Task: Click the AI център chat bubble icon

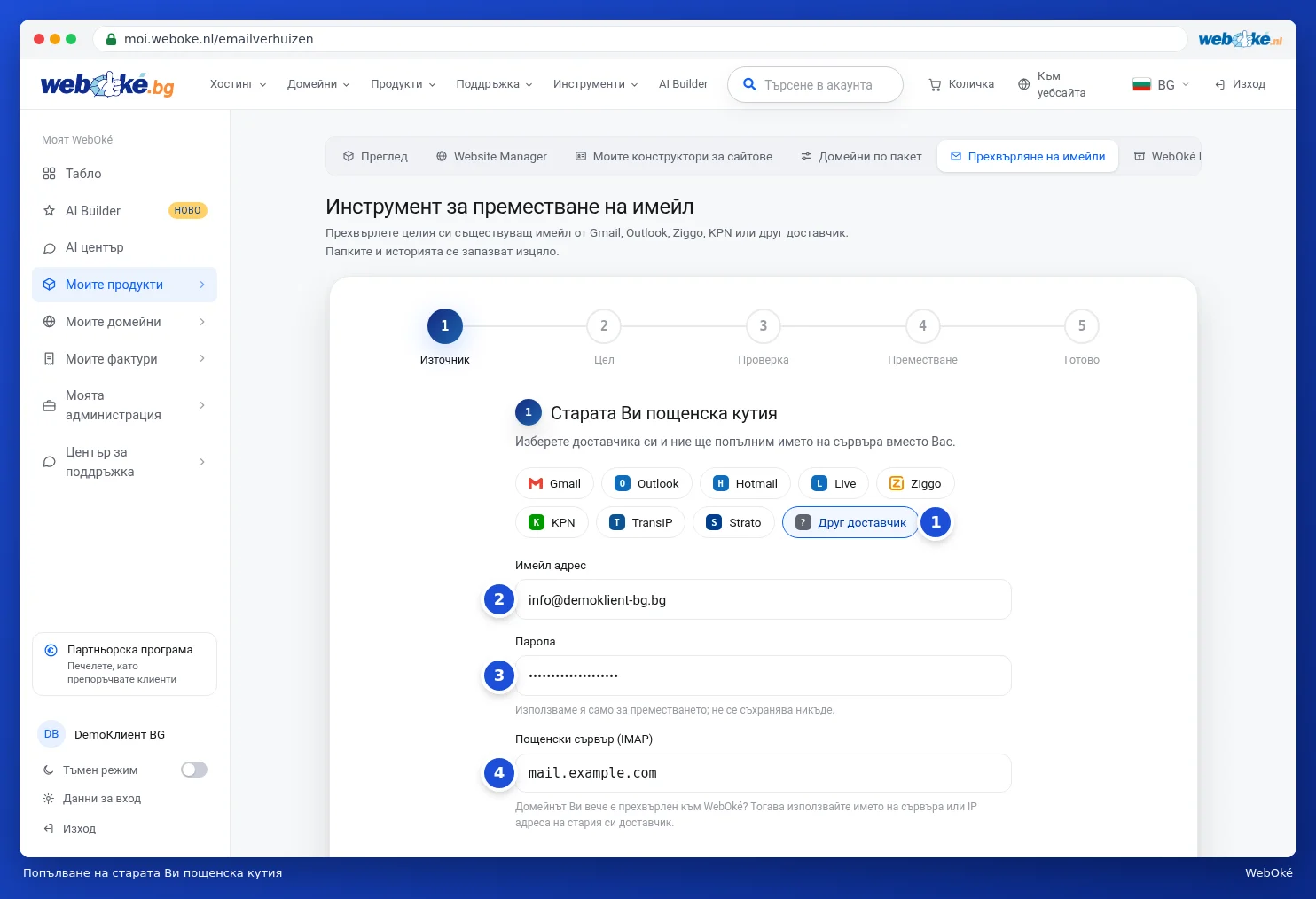Action: (x=49, y=248)
